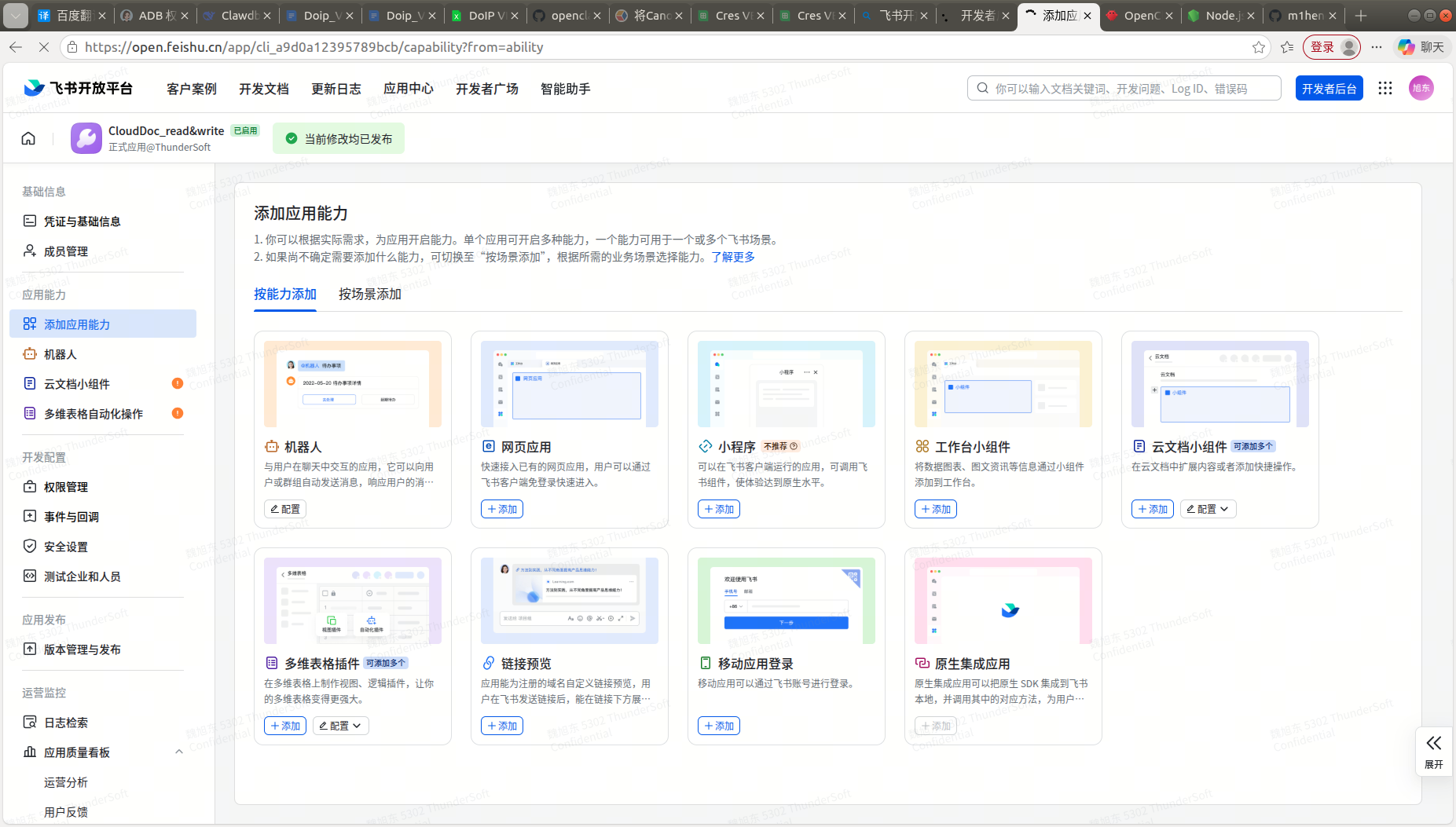The width and height of the screenshot is (1456, 827).
Task: Click the 机器人 card preview thumbnail
Action: tap(353, 384)
